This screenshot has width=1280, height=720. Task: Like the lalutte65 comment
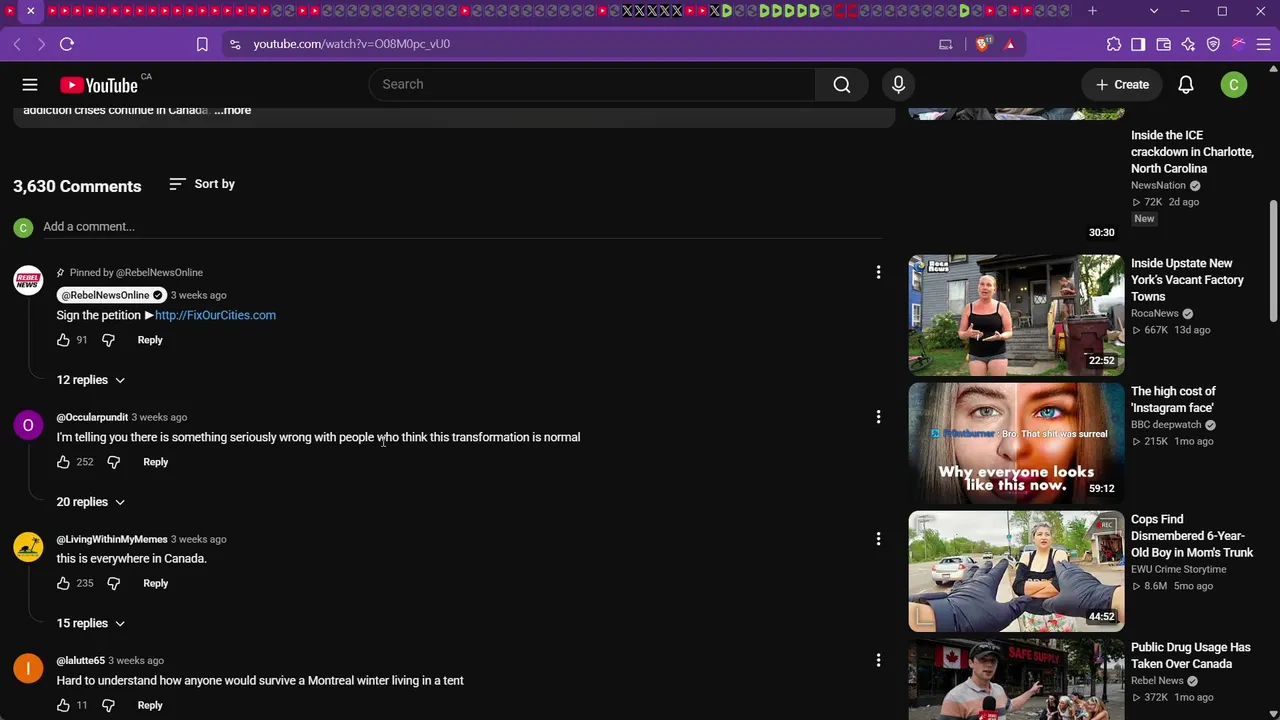click(63, 705)
